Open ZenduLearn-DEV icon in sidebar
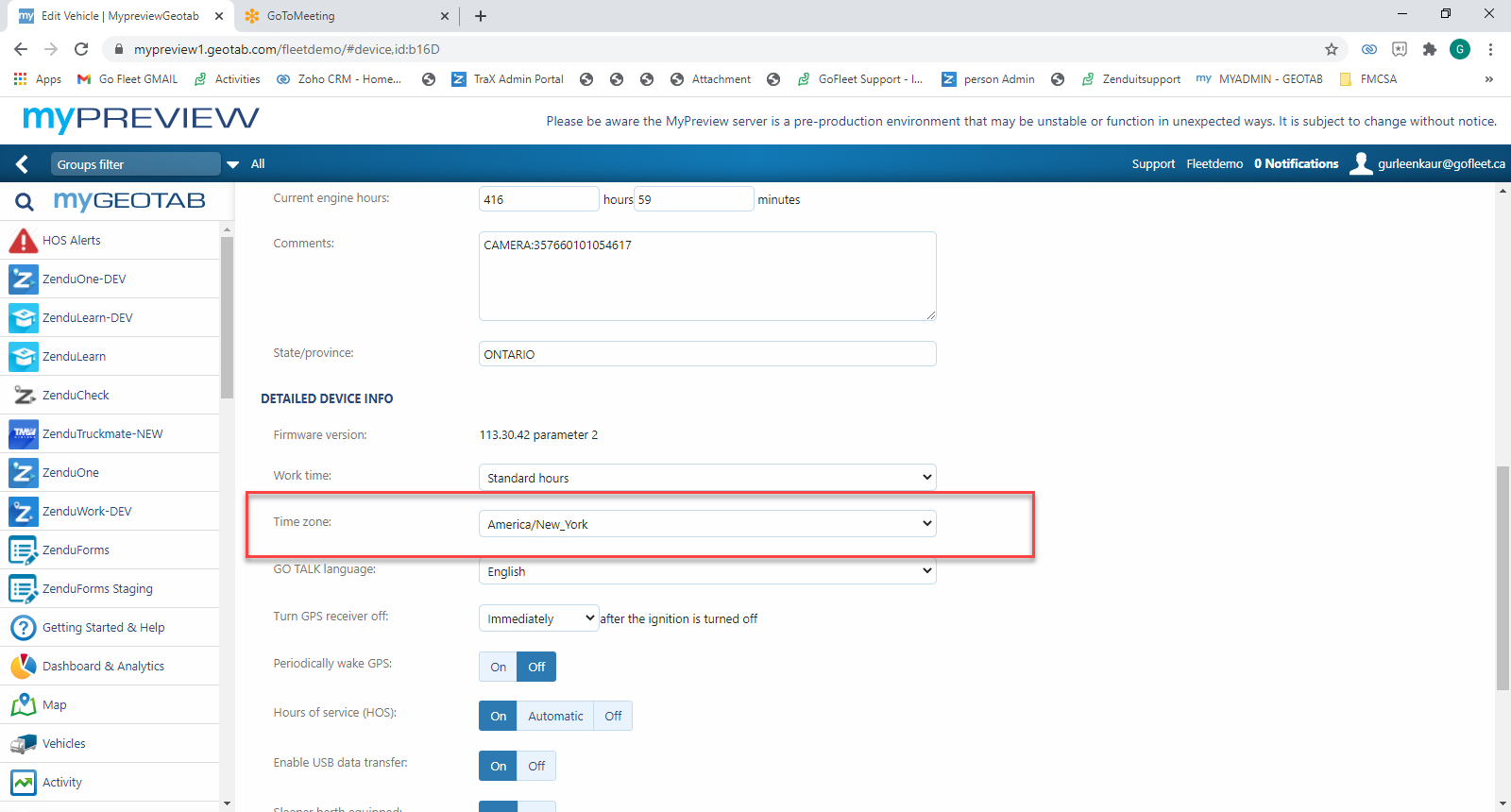This screenshot has width=1511, height=812. (23, 318)
